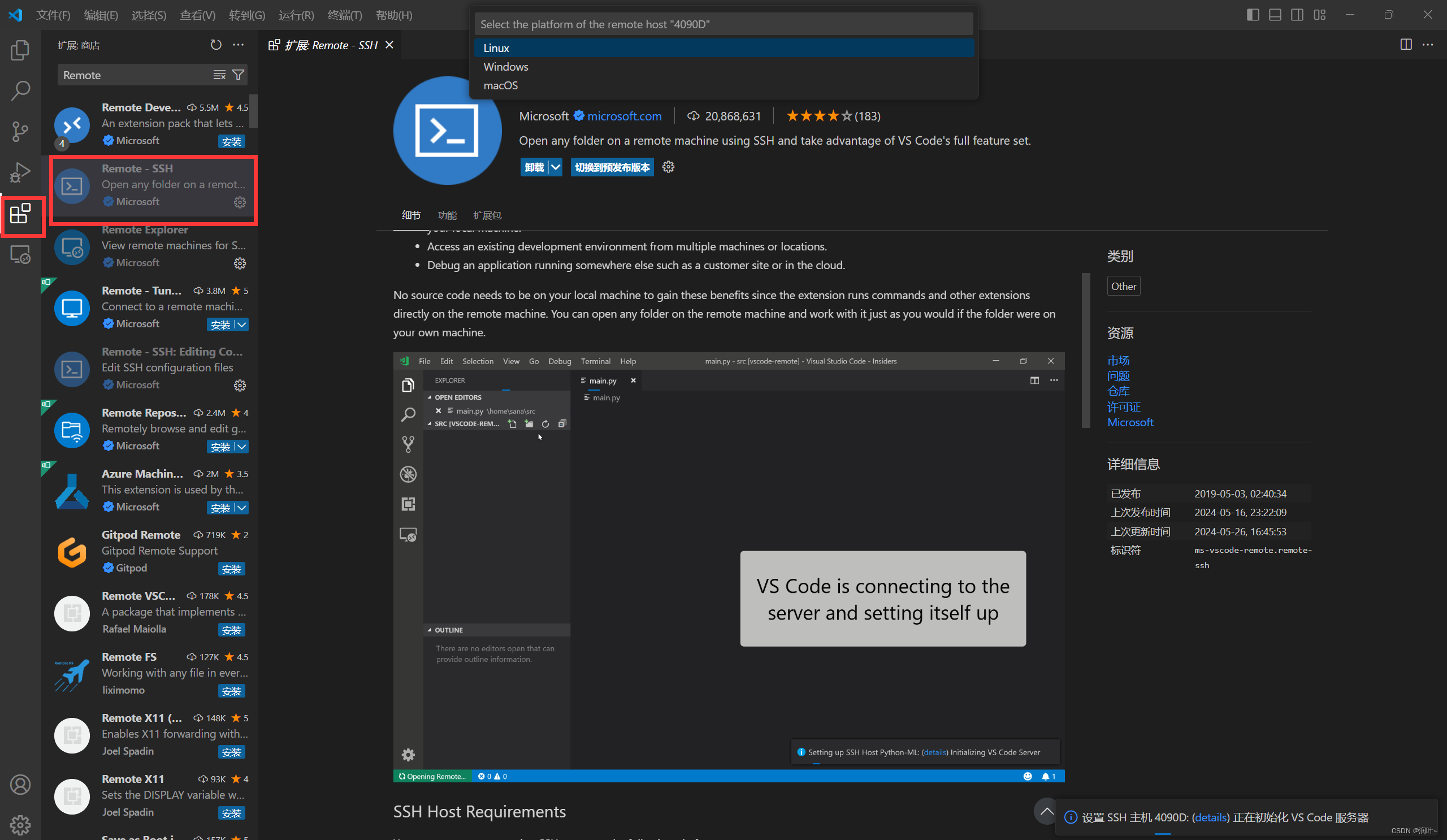Expand the 卸载 button dropdown
Viewport: 1447px width, 840px height.
click(x=555, y=167)
